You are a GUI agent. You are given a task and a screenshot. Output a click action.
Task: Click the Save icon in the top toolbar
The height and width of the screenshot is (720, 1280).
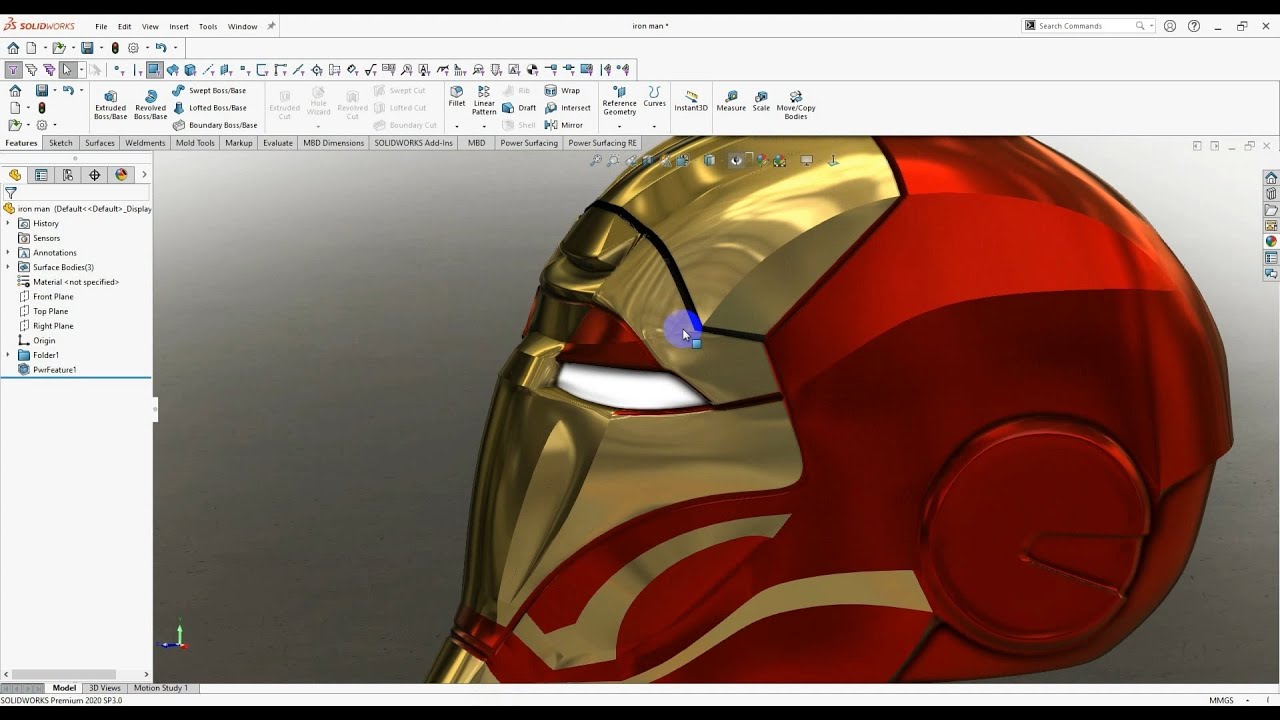pyautogui.click(x=87, y=48)
